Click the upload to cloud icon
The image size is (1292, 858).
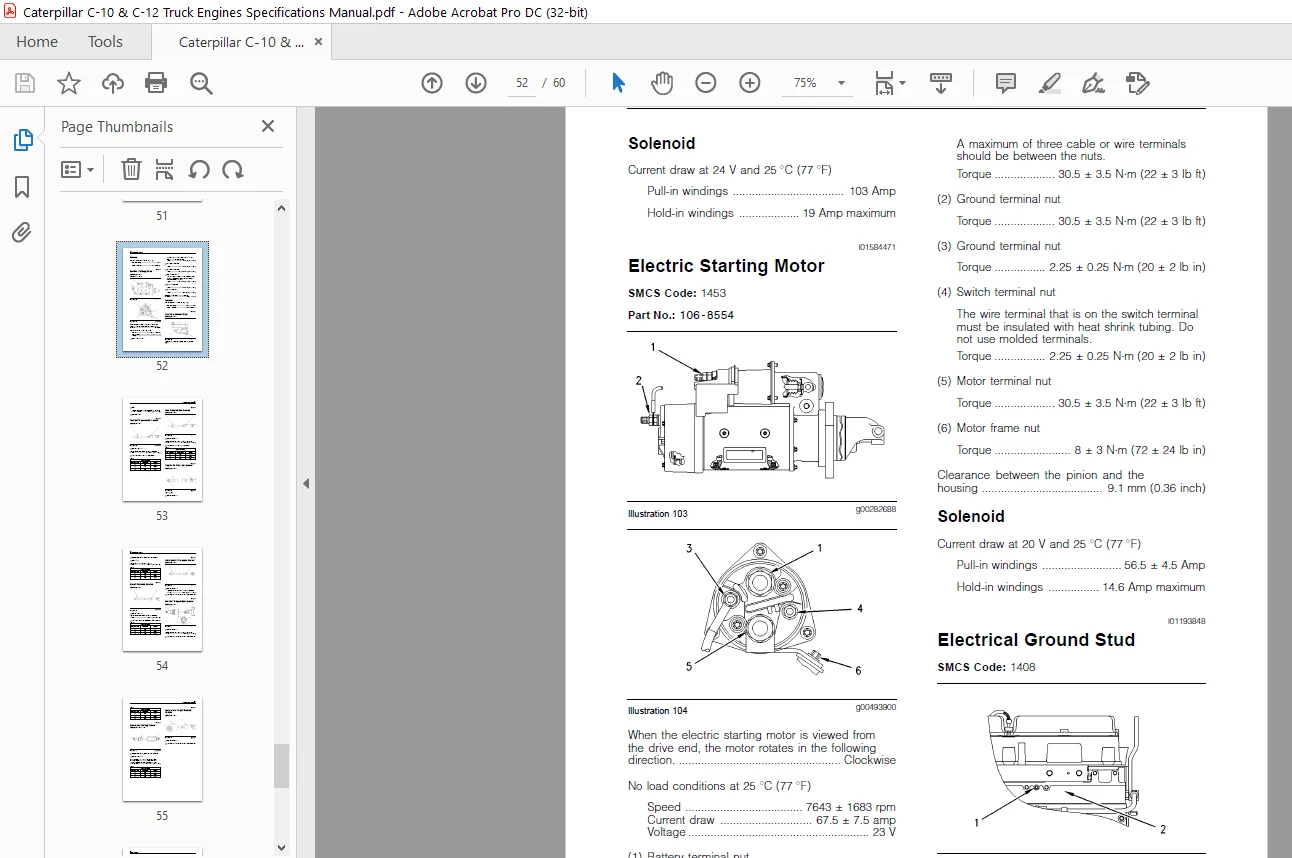pos(113,83)
